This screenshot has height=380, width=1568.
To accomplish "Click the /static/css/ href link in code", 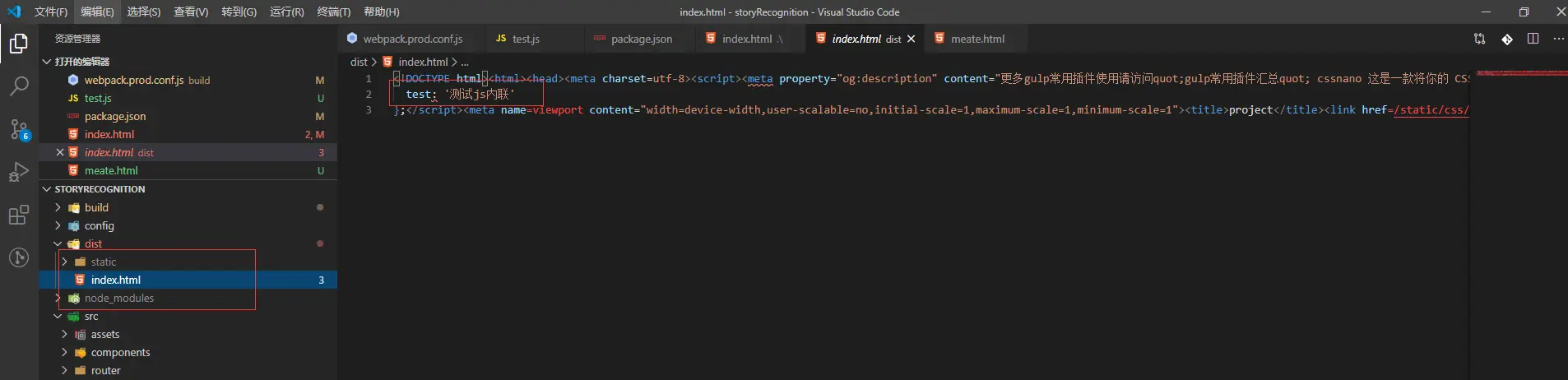I will point(1431,109).
